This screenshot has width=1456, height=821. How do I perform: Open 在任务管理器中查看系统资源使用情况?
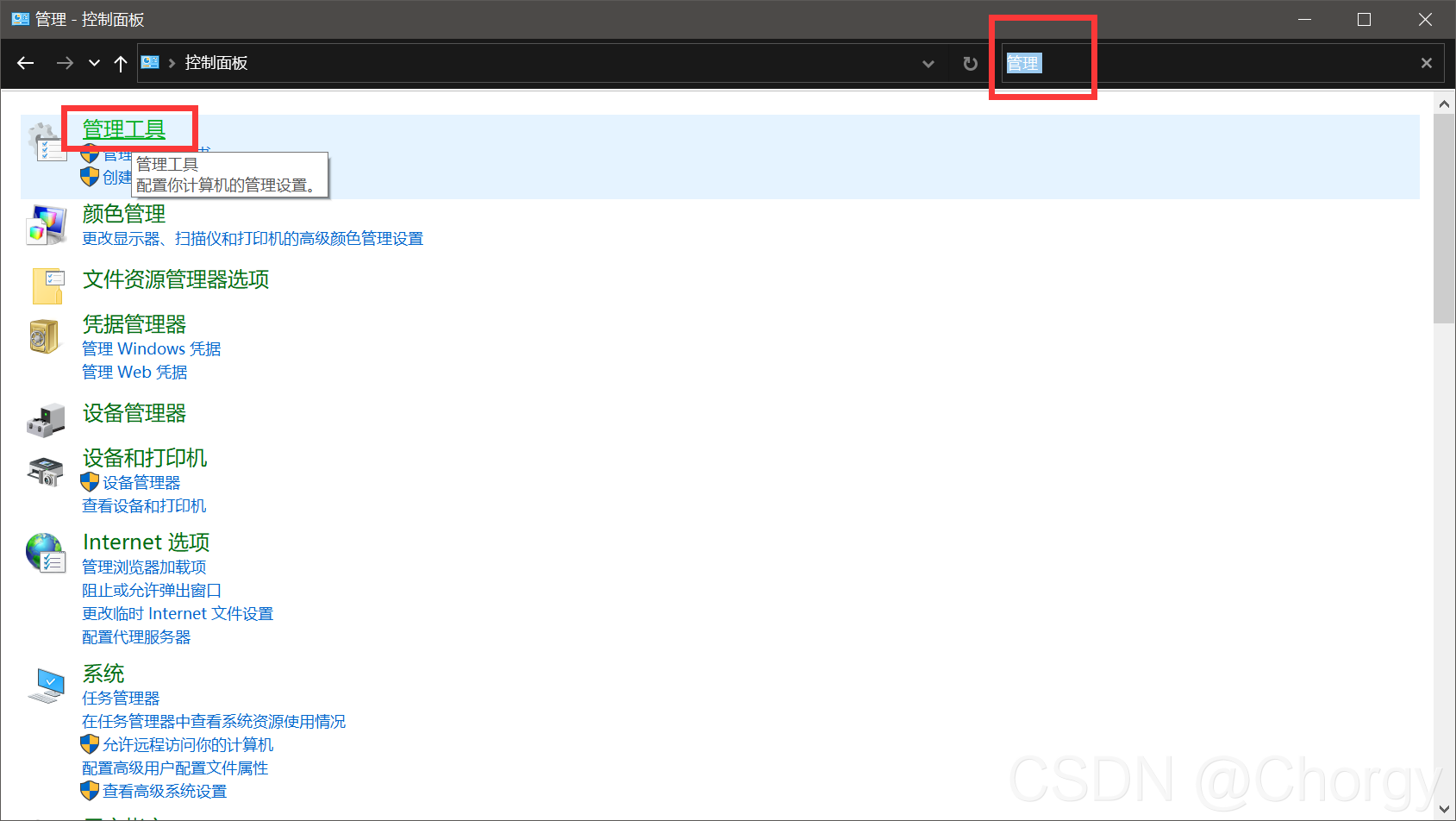[x=214, y=722]
